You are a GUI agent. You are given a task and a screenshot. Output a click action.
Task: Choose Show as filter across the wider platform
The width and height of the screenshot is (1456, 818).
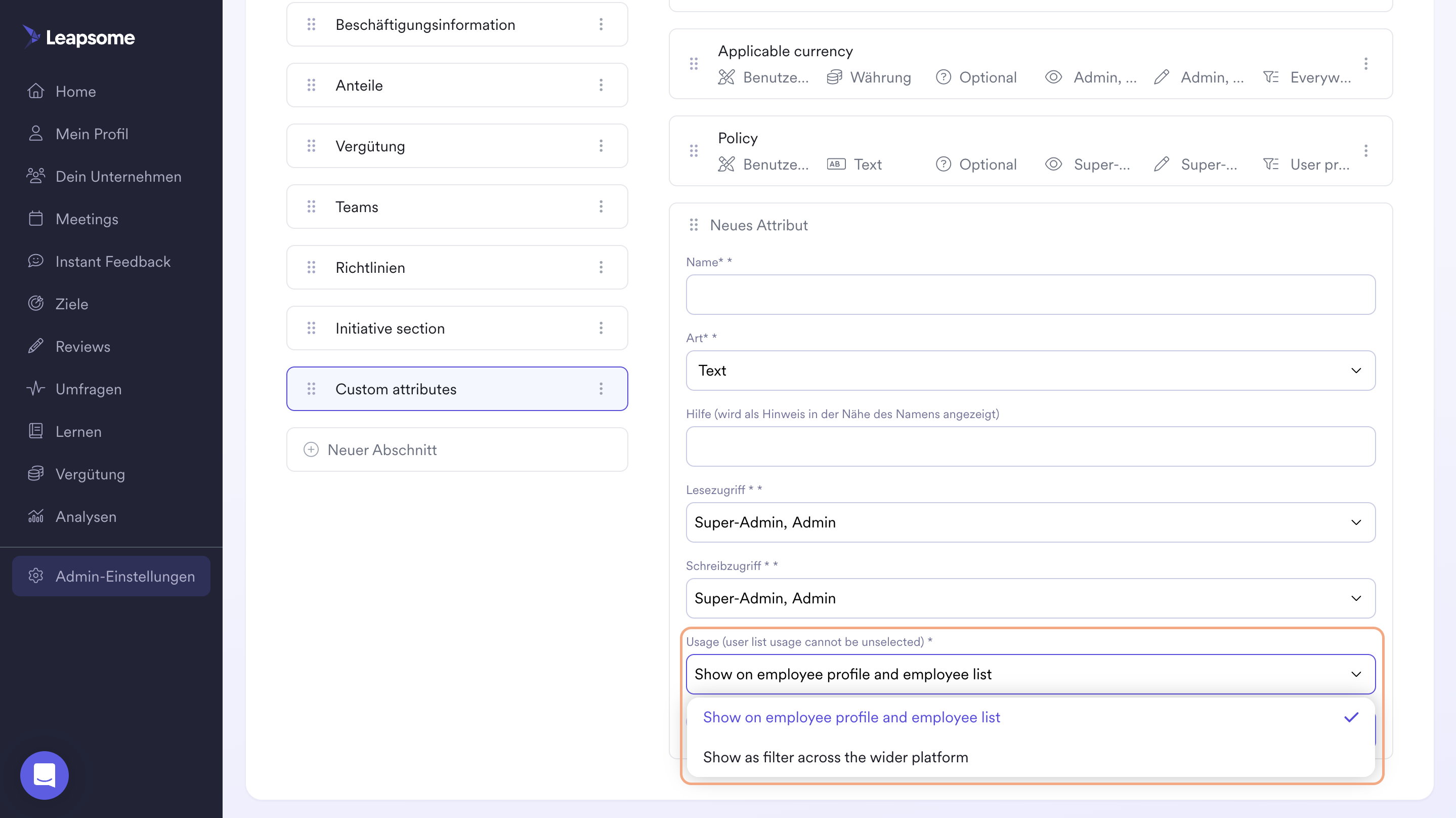click(1031, 757)
